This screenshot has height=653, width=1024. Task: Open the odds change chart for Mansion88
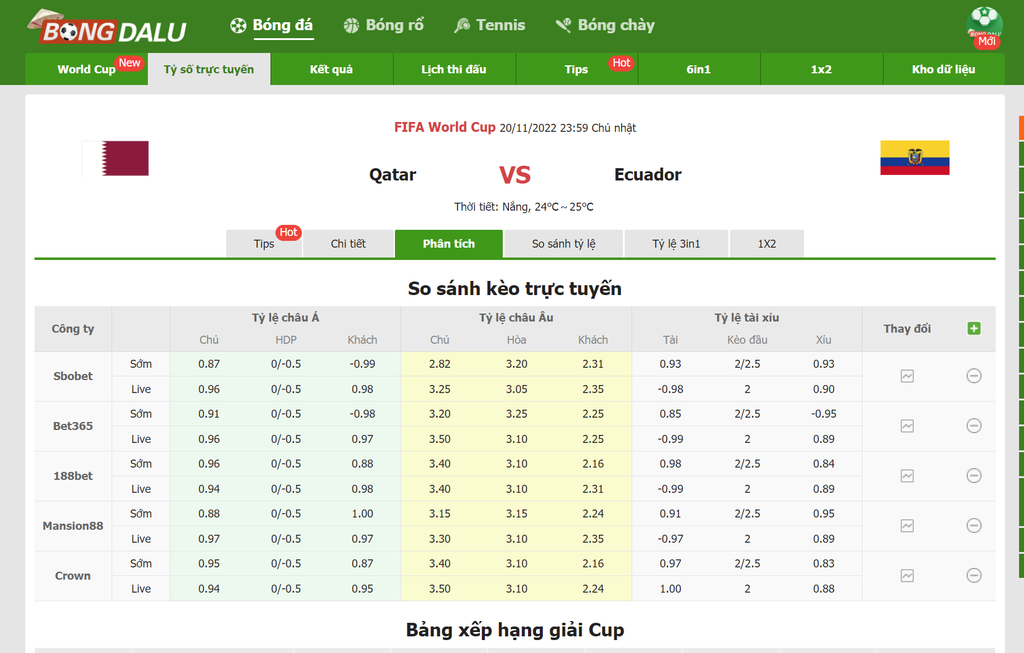[907, 526]
